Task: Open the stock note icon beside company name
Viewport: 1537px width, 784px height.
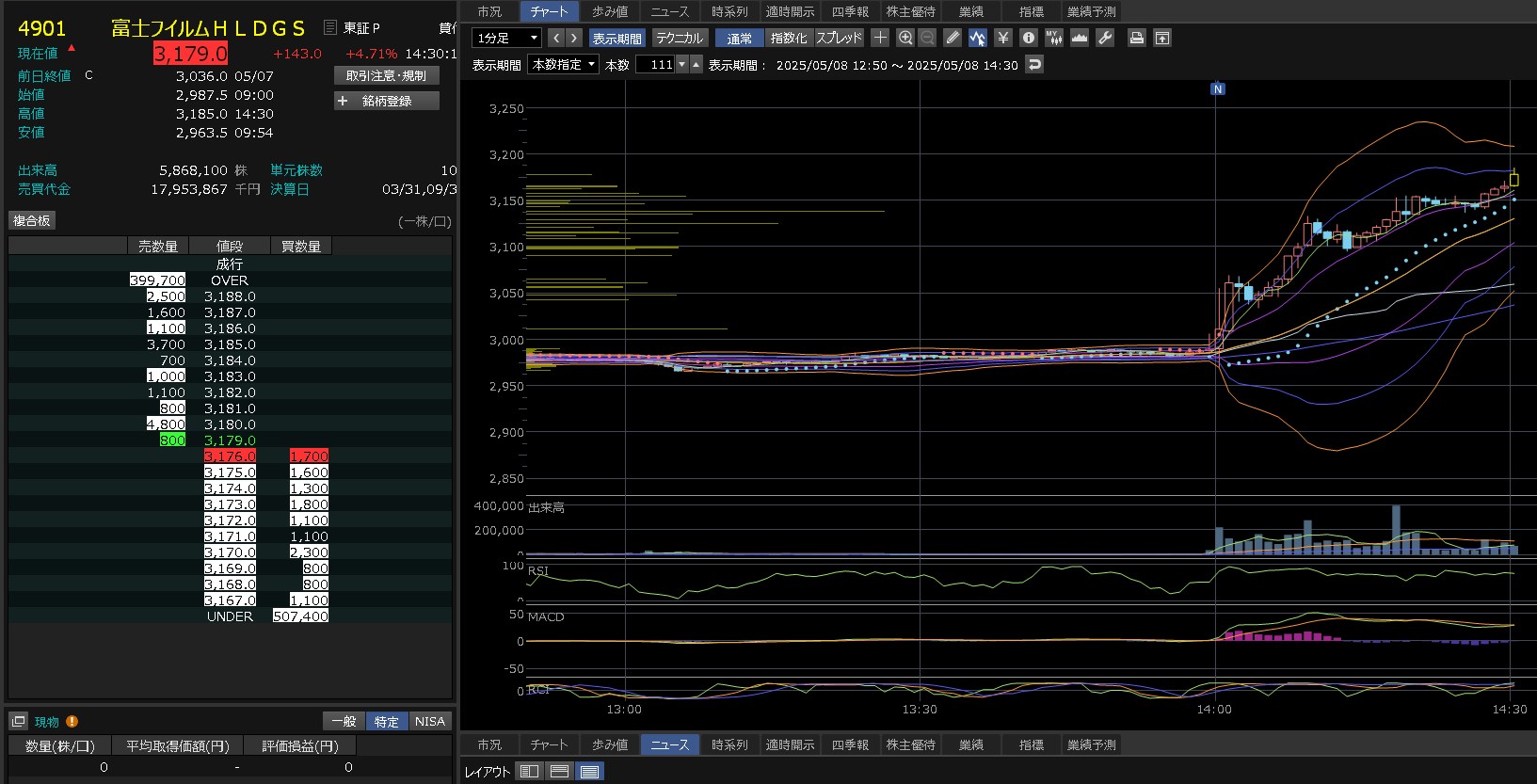Action: pos(329,27)
